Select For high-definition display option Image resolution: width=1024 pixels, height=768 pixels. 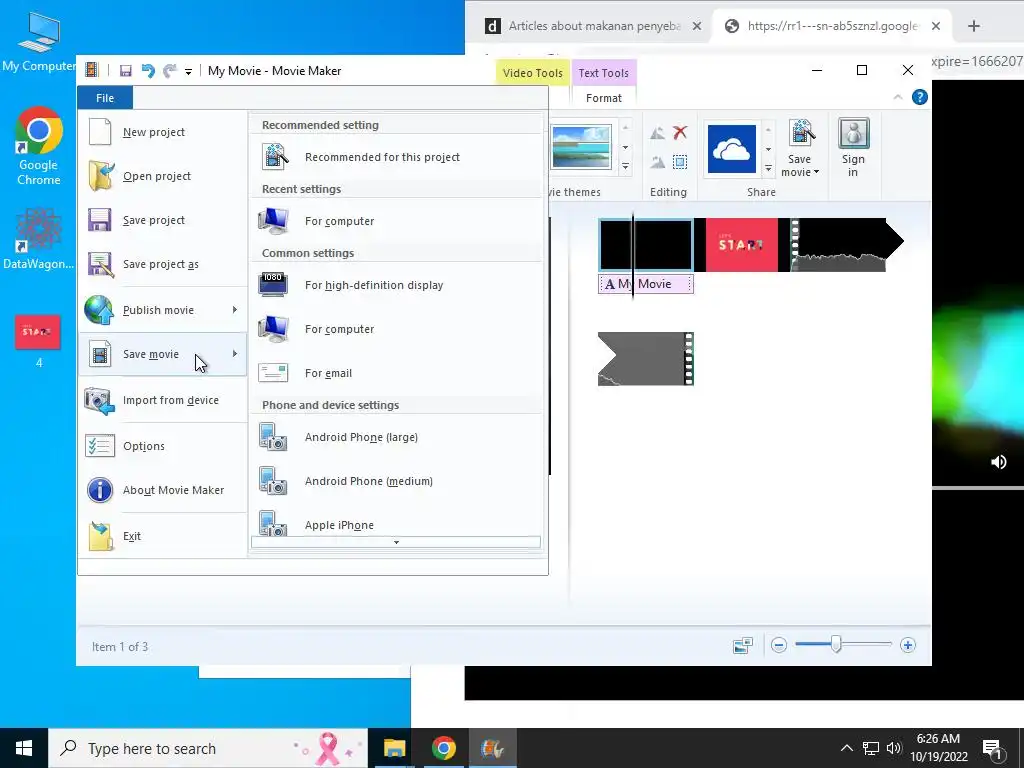[x=396, y=285]
